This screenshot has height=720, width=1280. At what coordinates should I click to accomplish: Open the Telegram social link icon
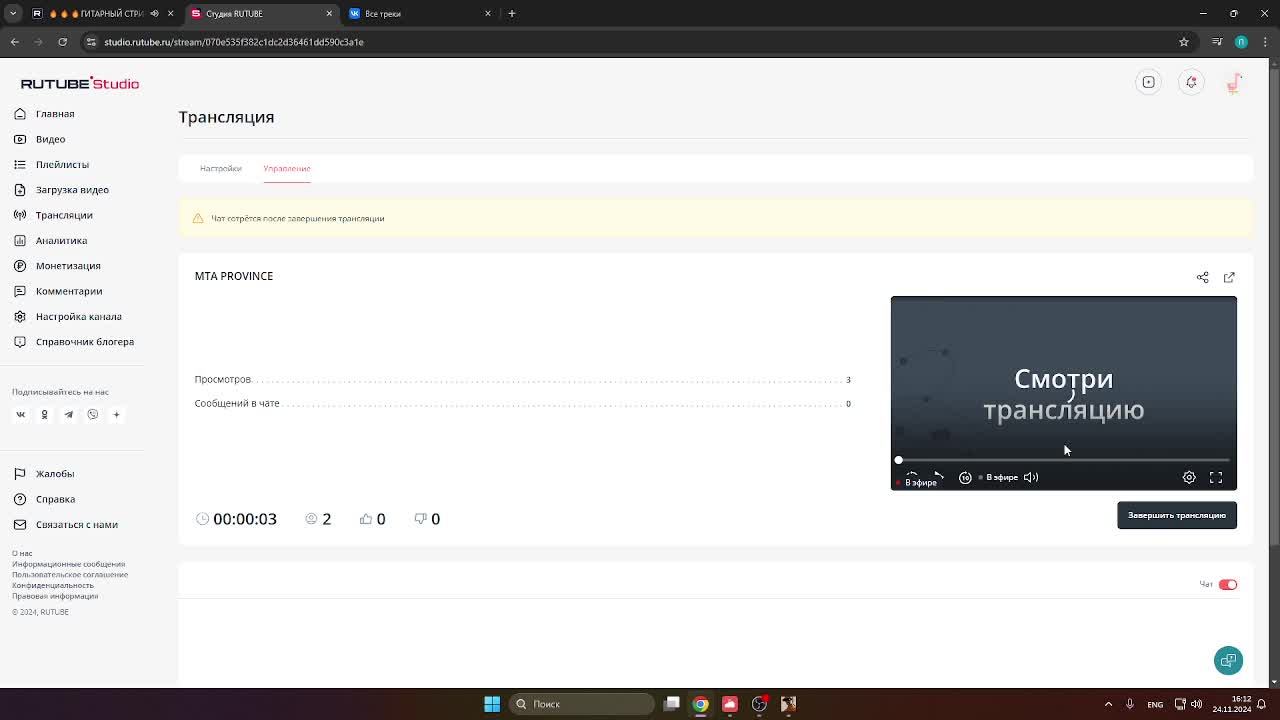pyautogui.click(x=68, y=414)
